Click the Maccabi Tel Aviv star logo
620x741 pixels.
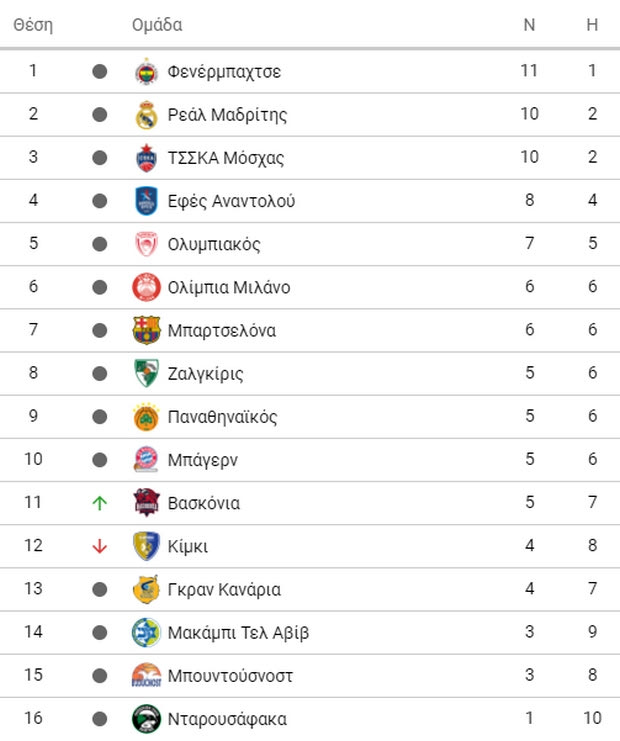pos(146,632)
